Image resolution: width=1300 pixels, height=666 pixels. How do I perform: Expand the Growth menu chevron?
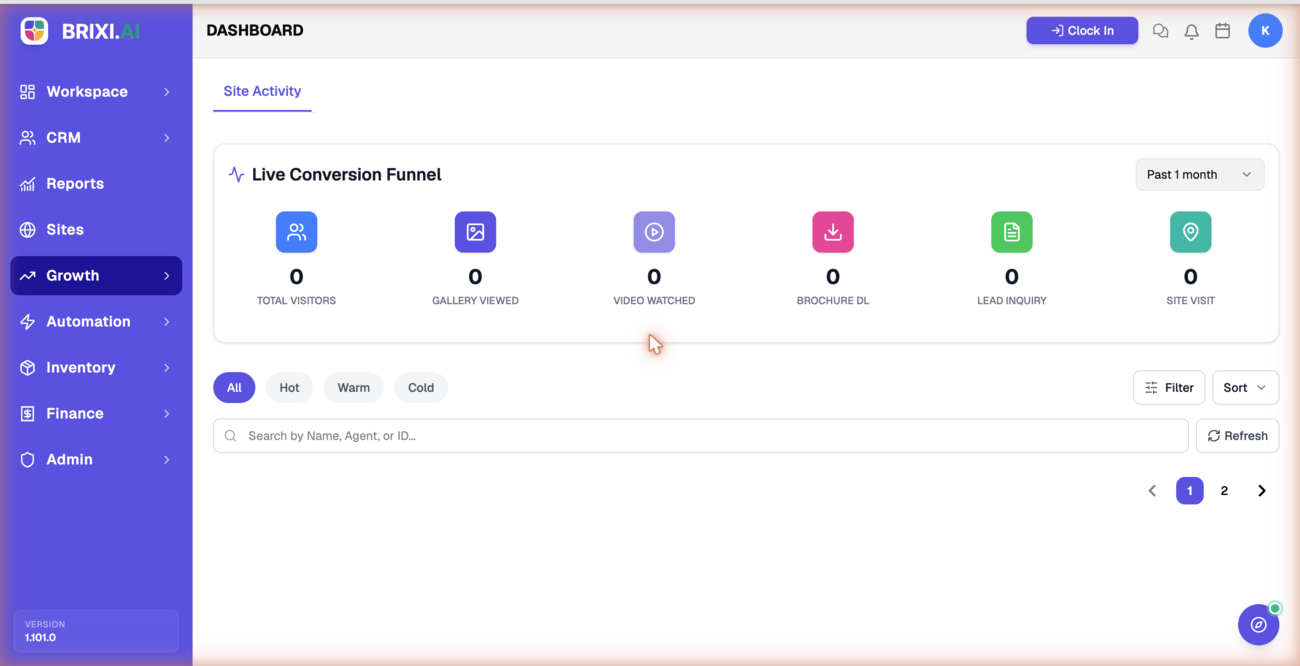point(167,276)
